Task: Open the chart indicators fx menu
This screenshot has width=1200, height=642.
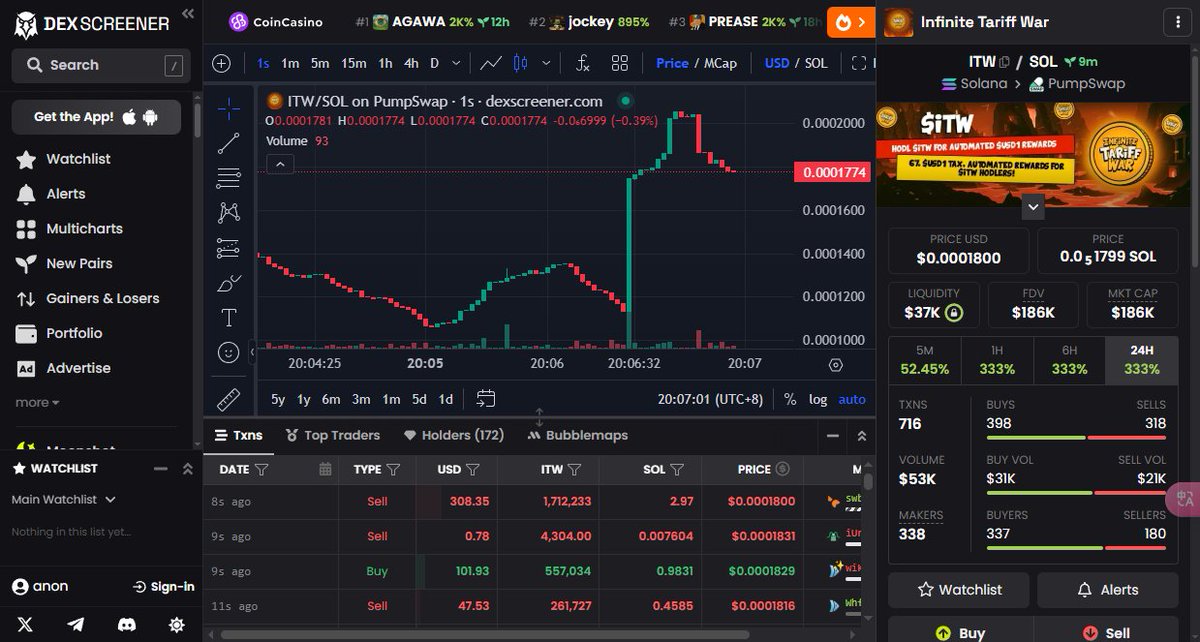Action: (583, 63)
